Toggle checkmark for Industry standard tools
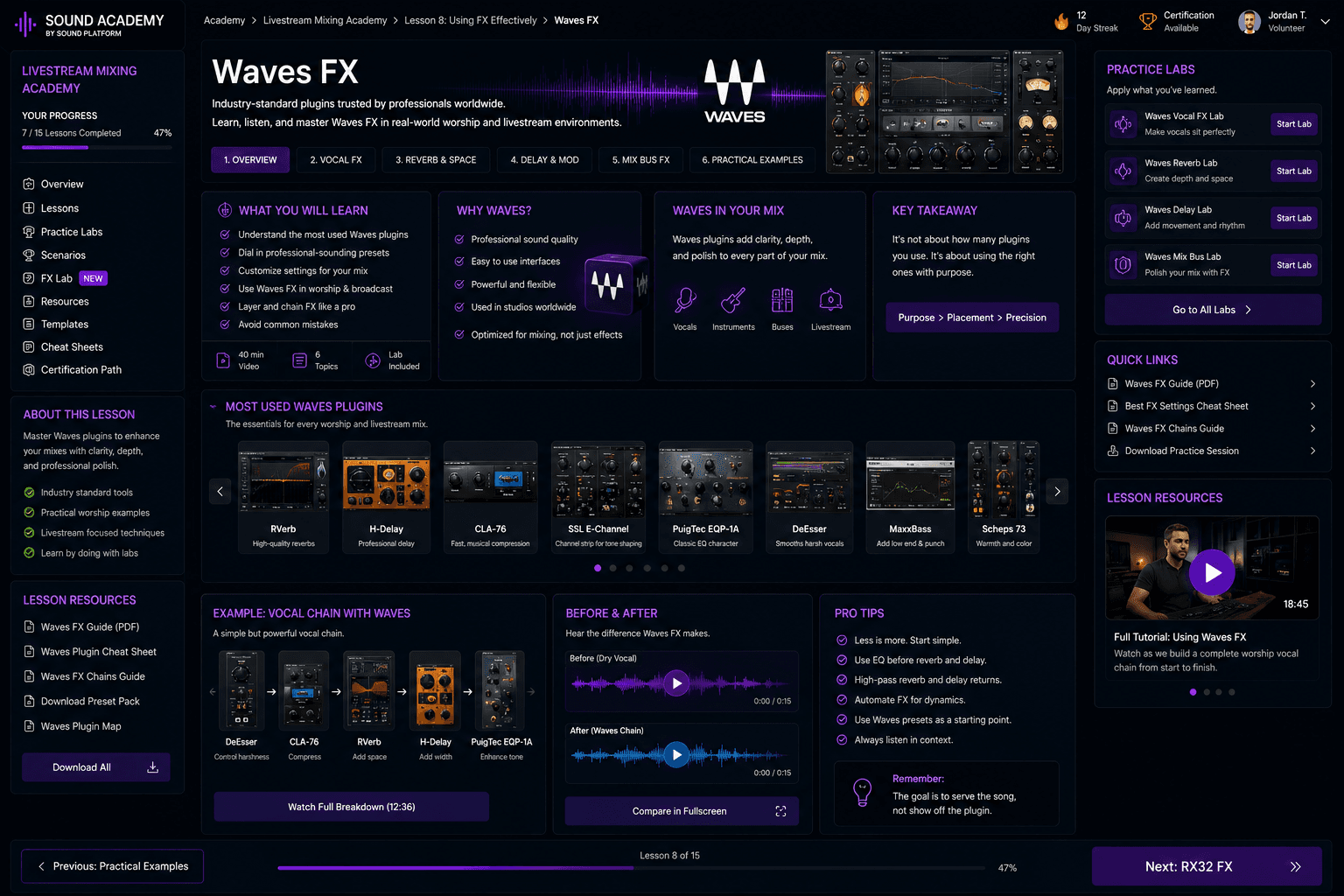 click(30, 493)
